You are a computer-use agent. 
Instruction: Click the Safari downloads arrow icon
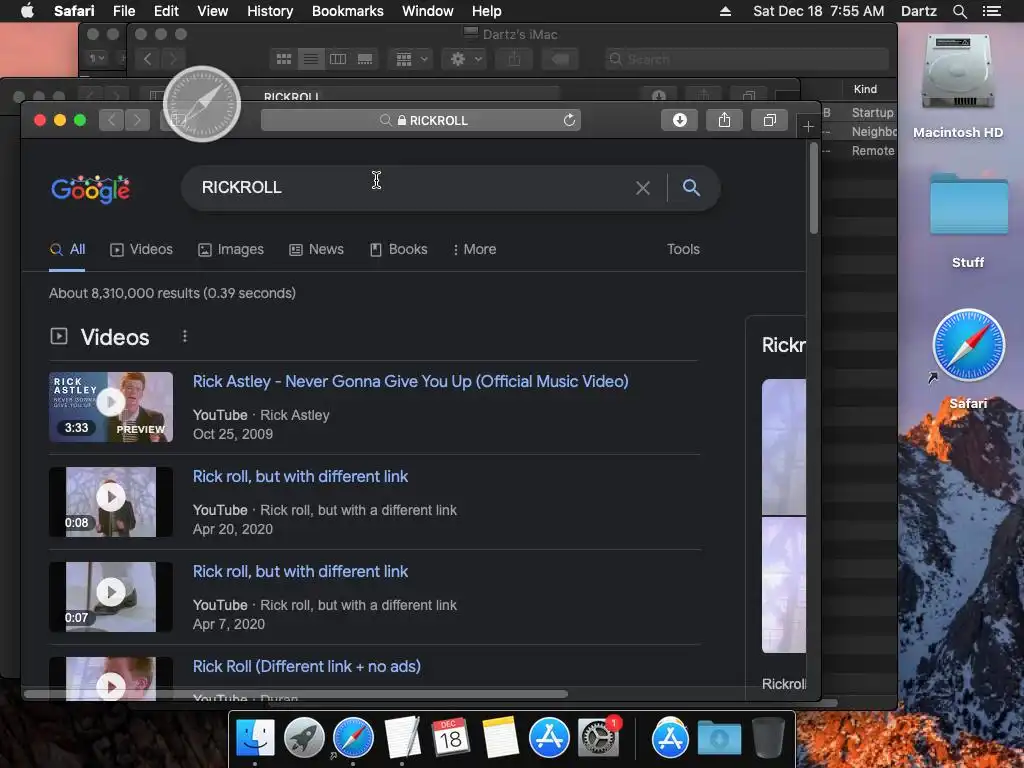coord(679,120)
